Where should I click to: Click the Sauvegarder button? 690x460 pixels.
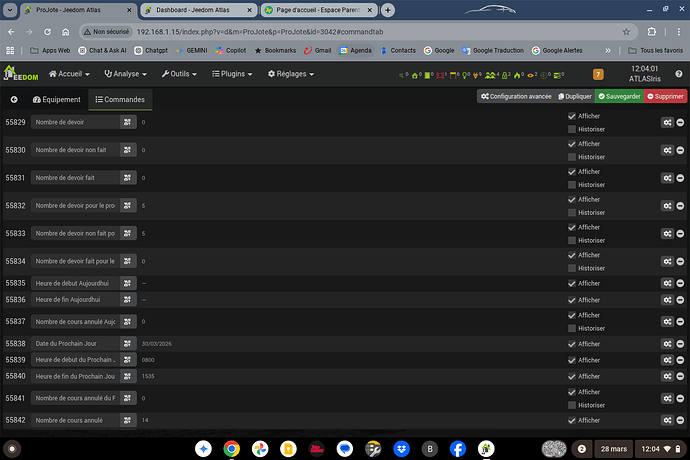(619, 96)
